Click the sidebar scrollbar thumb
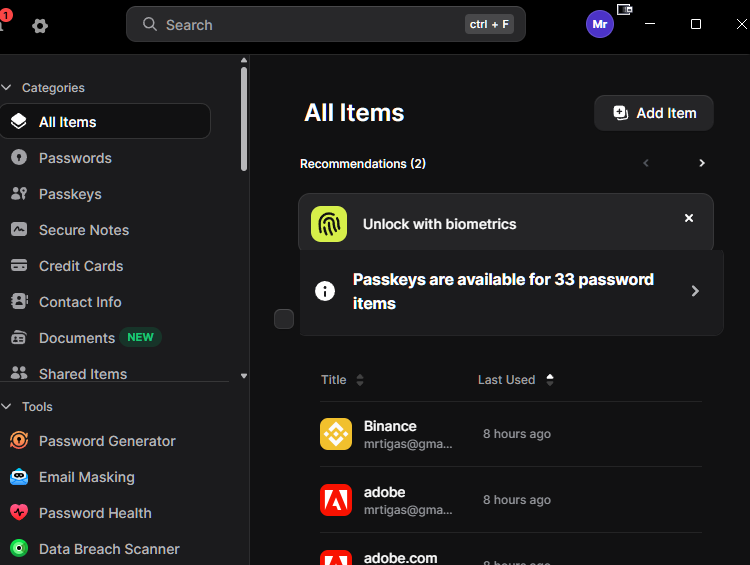The width and height of the screenshot is (750, 565). coord(244,119)
